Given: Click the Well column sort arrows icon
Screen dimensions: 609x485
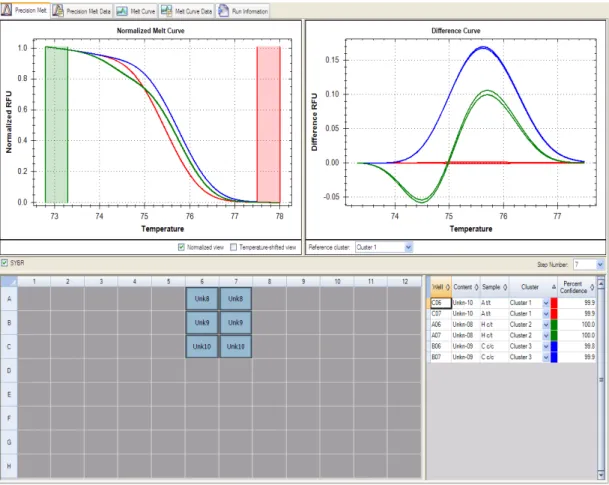Looking at the screenshot, I should [447, 287].
